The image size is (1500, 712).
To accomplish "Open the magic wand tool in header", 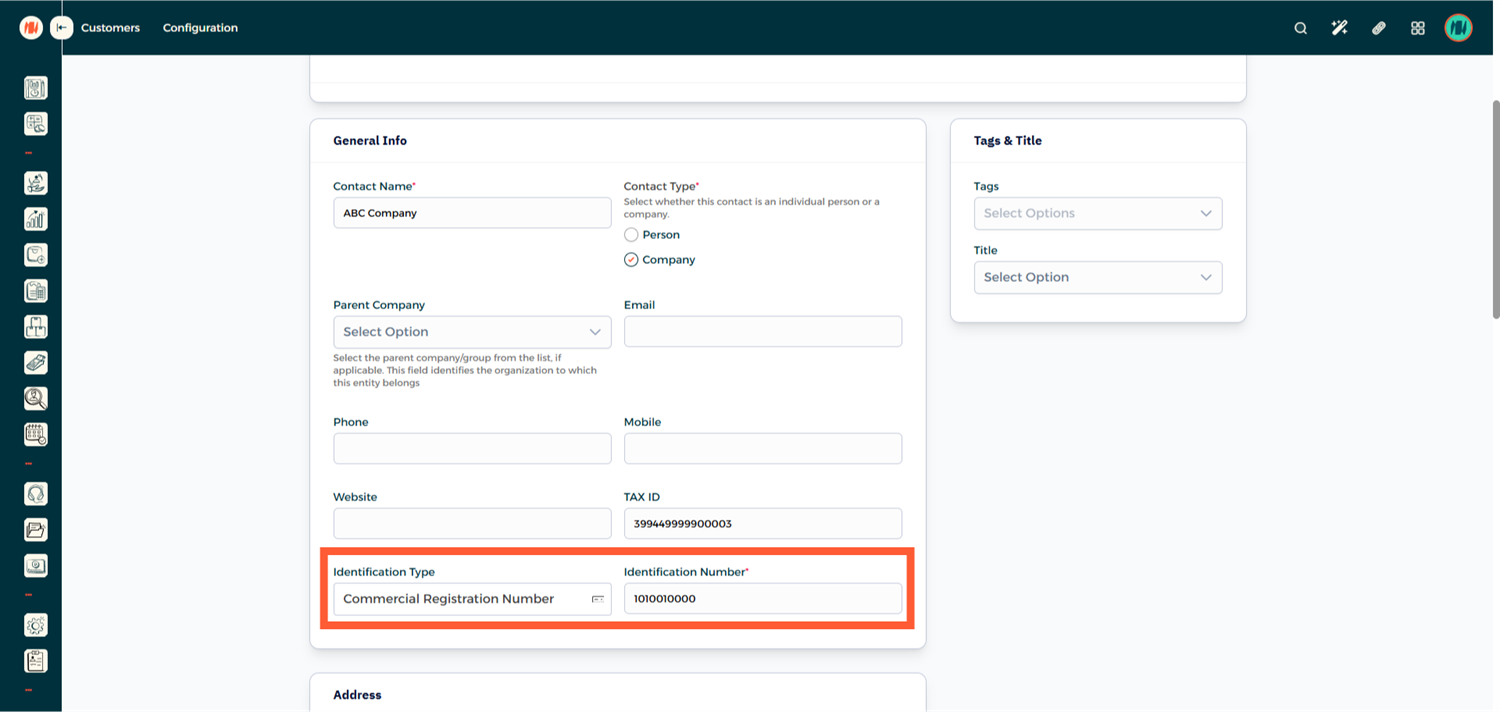I will (x=1339, y=28).
